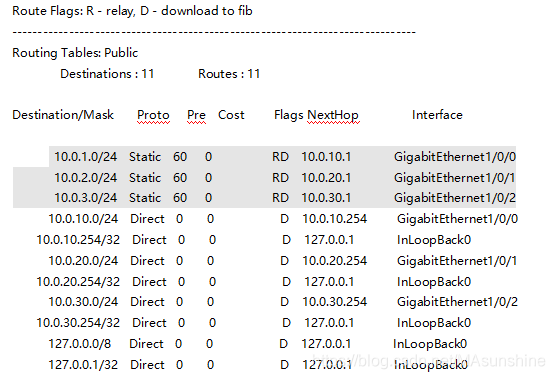
Task: Click GigabitEthernet1/0/2 in the 10.0.30.0/24 row
Action: point(457,302)
